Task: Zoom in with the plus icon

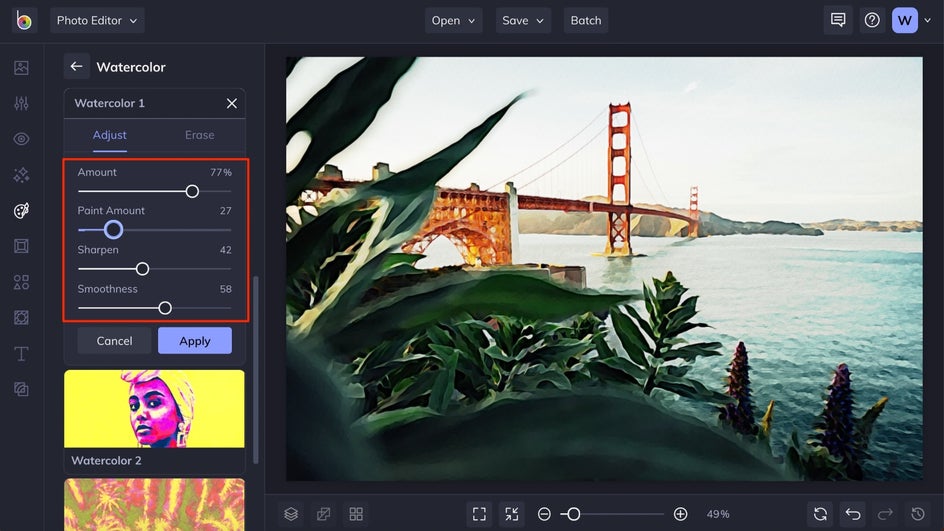Action: coord(680,514)
